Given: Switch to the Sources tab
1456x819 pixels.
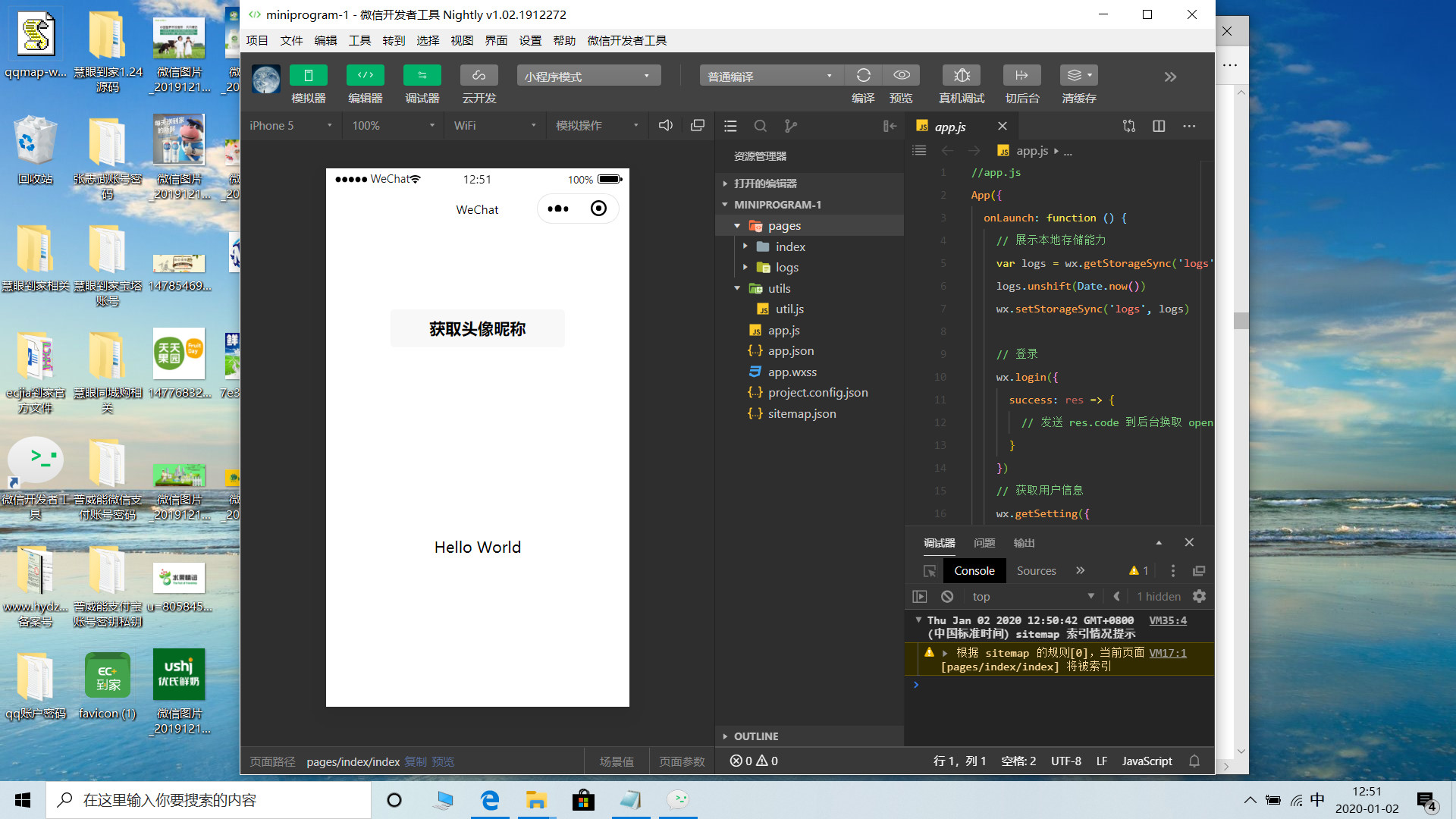Looking at the screenshot, I should point(1036,571).
